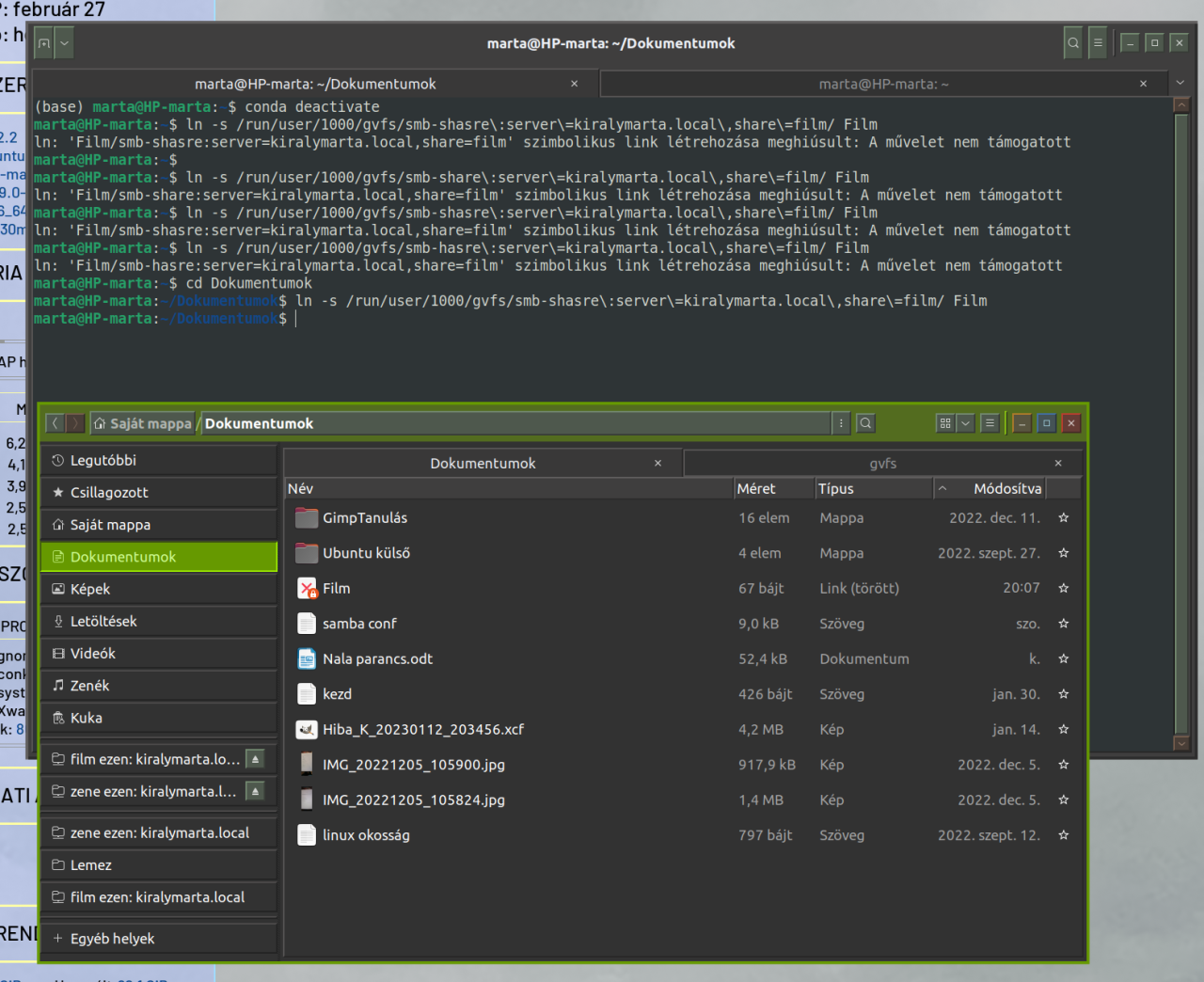
Task: Select linux okosság file icon
Action: coord(307,835)
